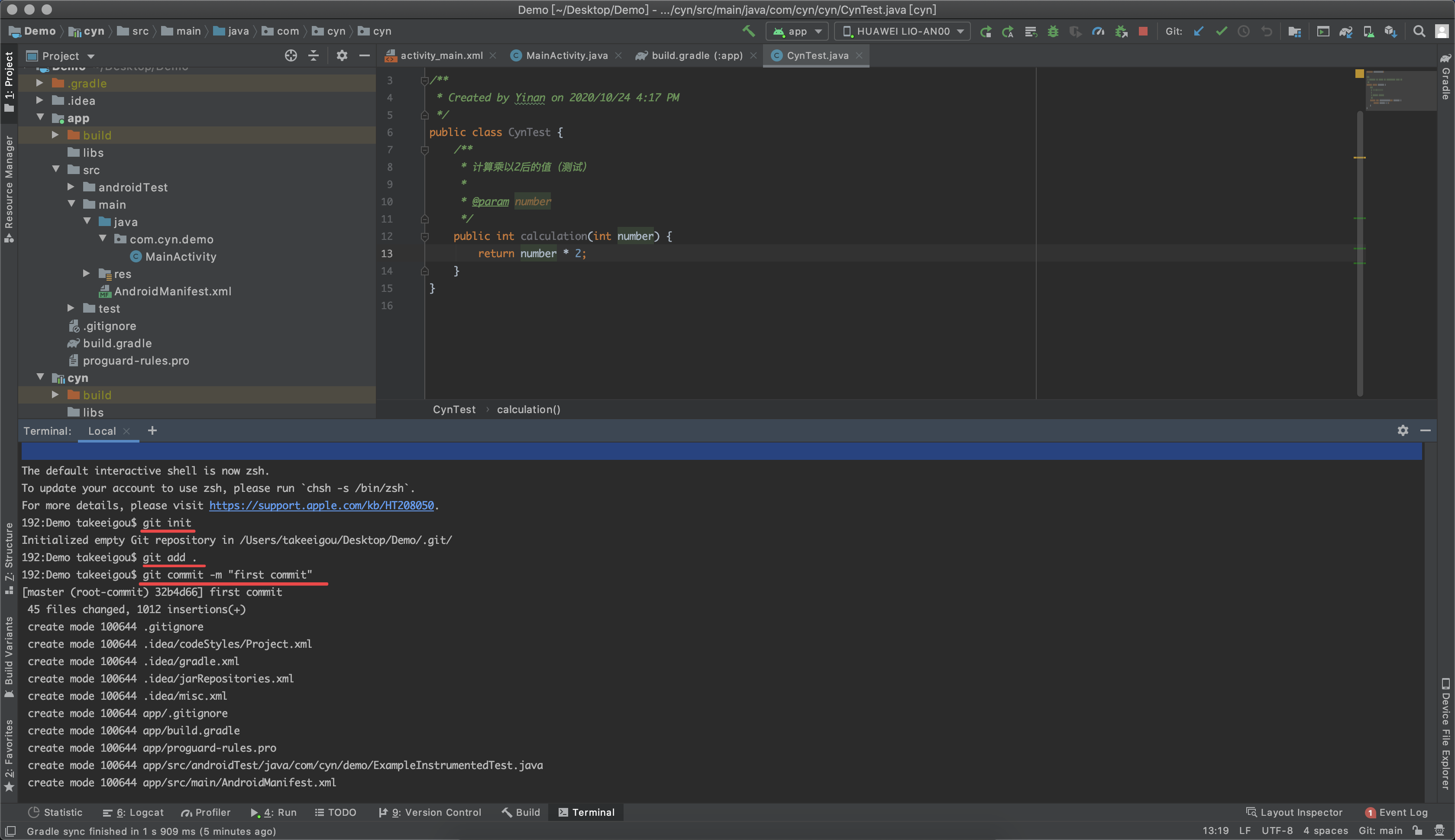Open the HUAWEI LIO-AN00 device dropdown
This screenshot has height=840, width=1455.
tap(903, 31)
